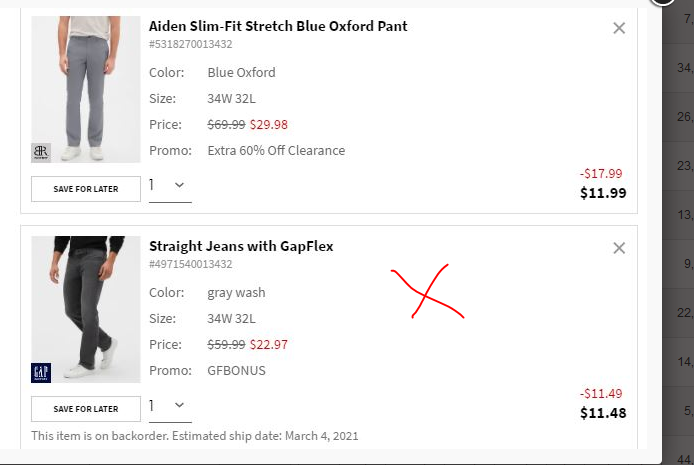
Task: Open Aiden Slim-Fit Stretch Blue Oxford Pant title
Action: coord(278,26)
